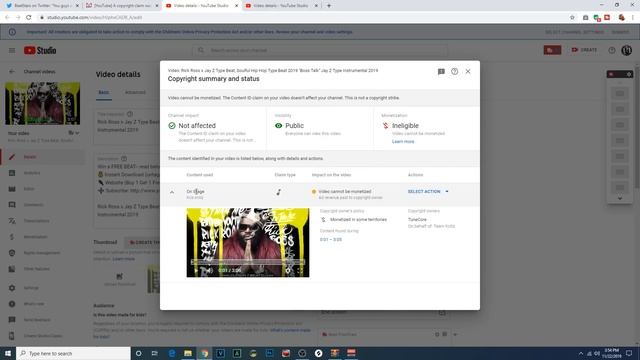Show hidden system tray icons
The width and height of the screenshot is (640, 360).
coord(581,353)
